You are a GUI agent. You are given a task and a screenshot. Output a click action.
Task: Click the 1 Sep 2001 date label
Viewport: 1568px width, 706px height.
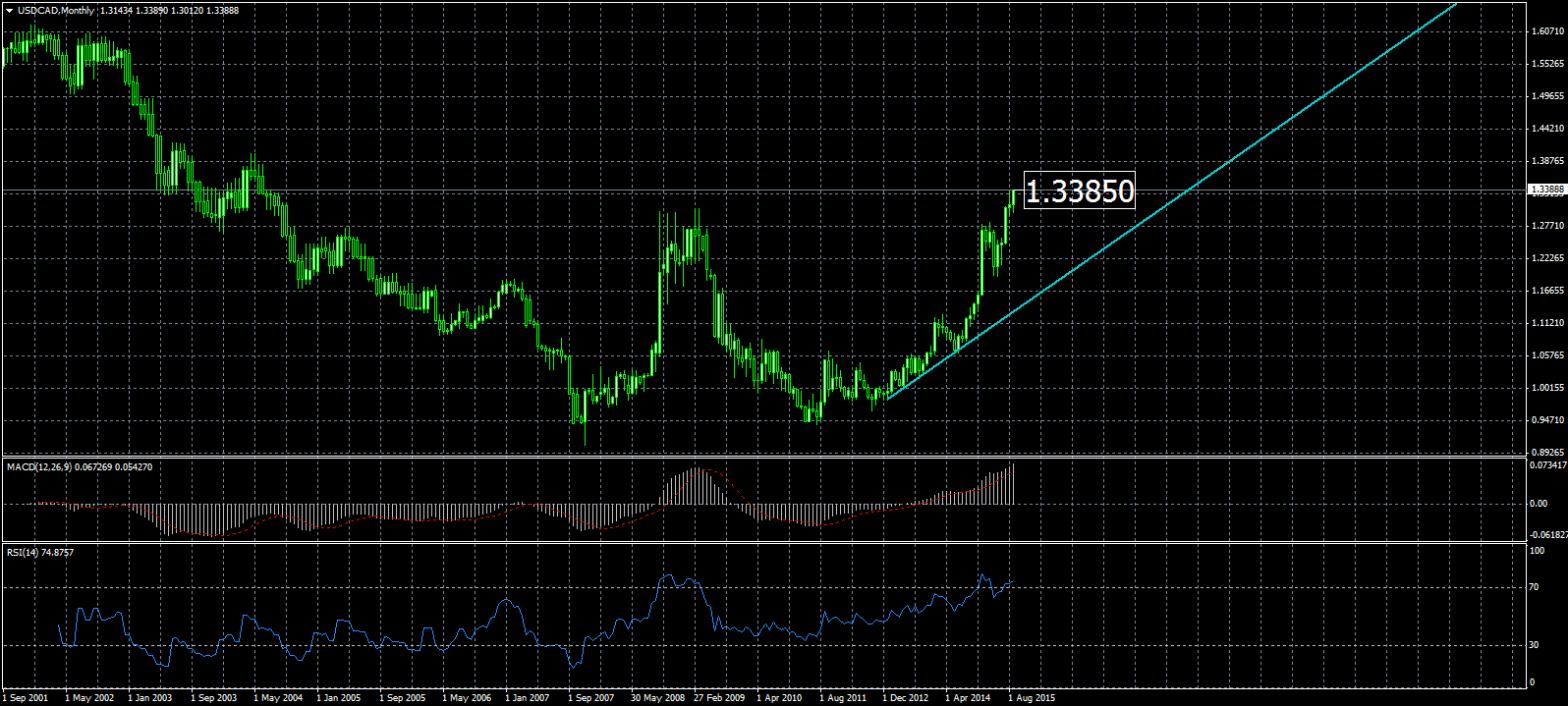point(26,698)
